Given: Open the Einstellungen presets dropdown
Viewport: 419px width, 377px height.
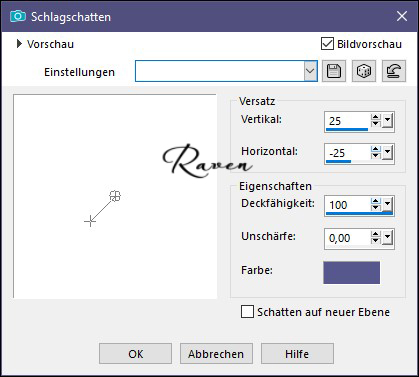Looking at the screenshot, I should coord(310,71).
